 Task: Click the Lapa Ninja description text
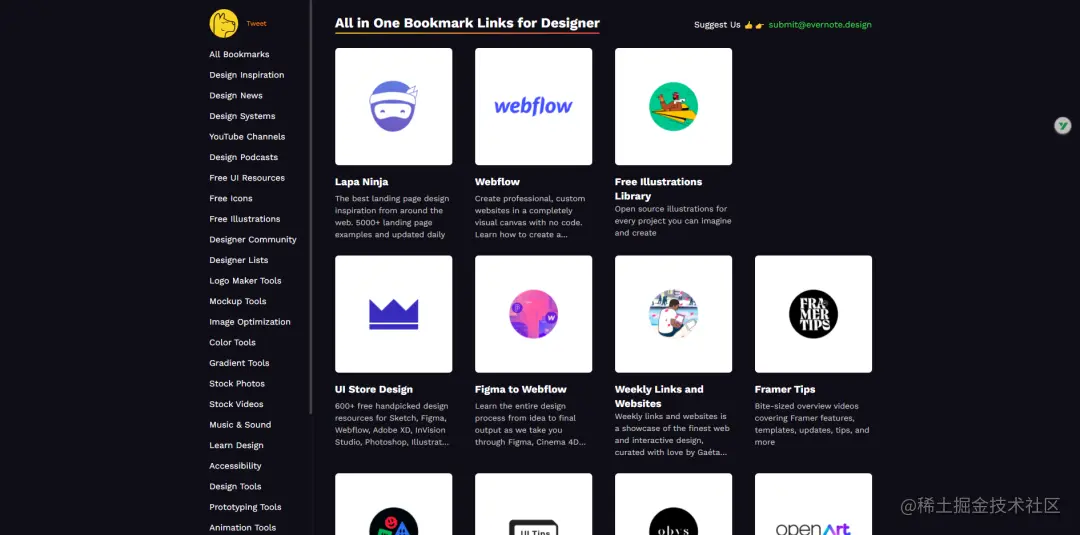tap(391, 216)
